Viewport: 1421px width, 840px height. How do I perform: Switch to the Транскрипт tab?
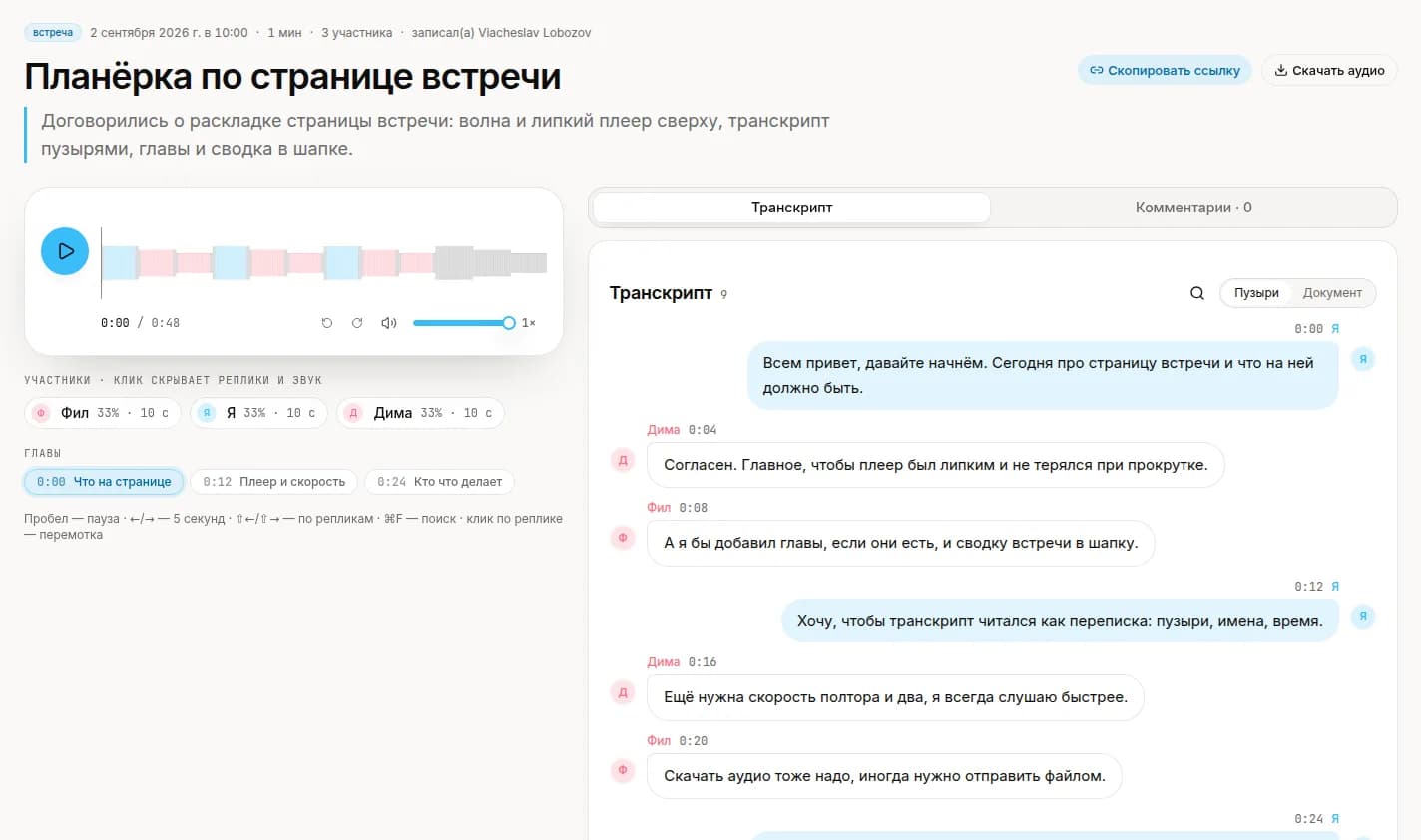tap(791, 208)
